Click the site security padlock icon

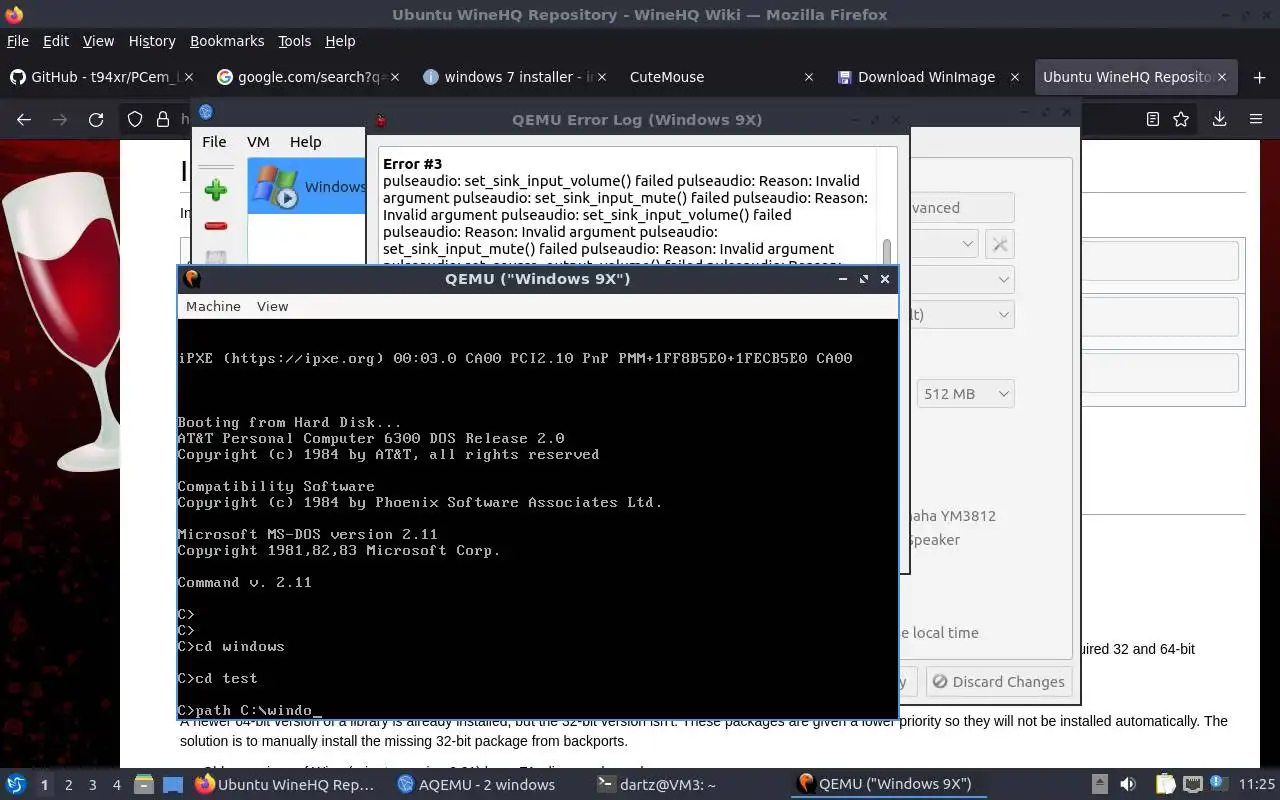click(163, 119)
